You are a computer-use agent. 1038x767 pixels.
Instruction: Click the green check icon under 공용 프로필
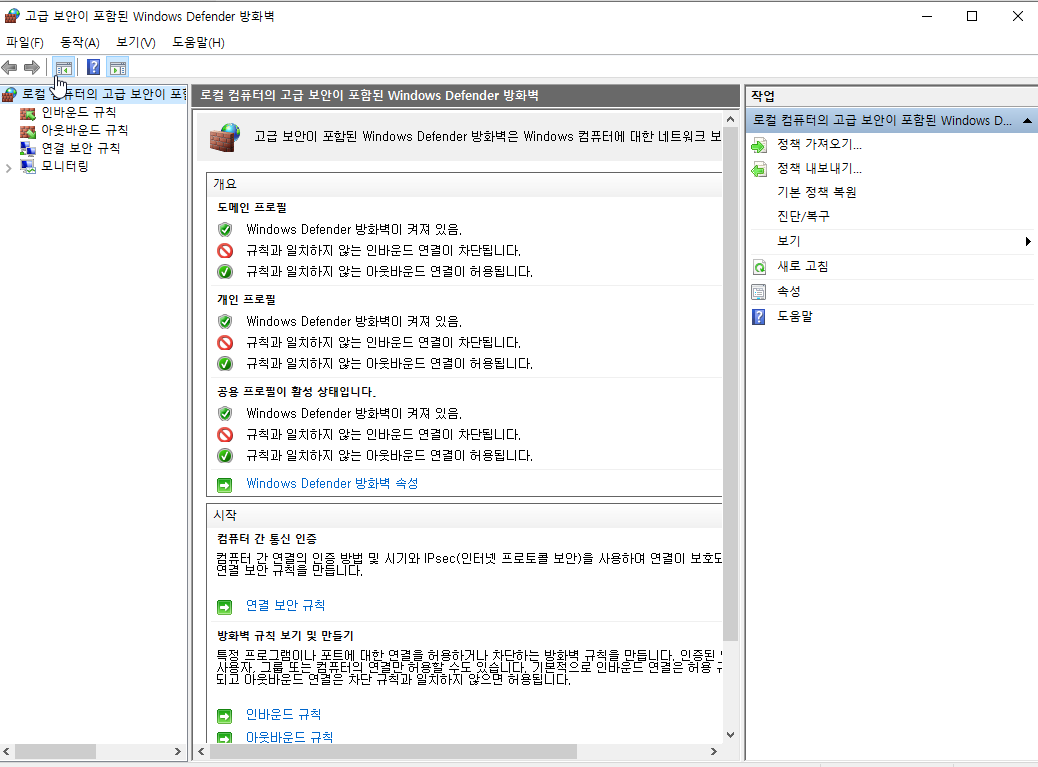[x=225, y=456]
